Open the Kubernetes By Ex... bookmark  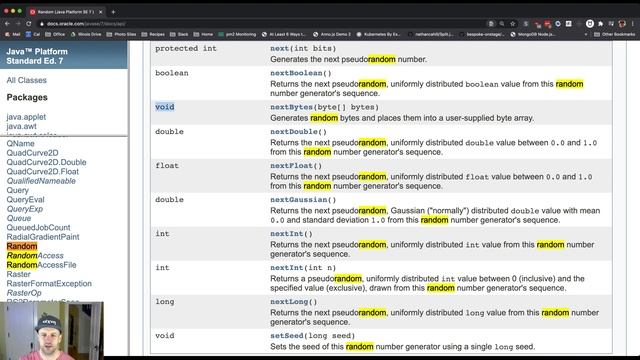[x=378, y=34]
